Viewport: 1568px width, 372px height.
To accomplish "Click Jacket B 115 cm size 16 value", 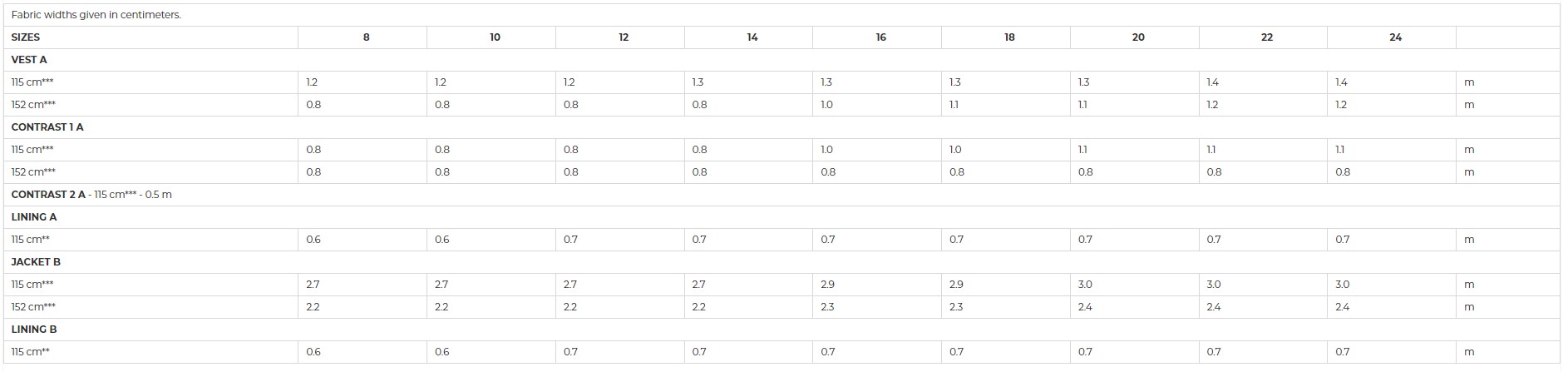I will pos(827,285).
